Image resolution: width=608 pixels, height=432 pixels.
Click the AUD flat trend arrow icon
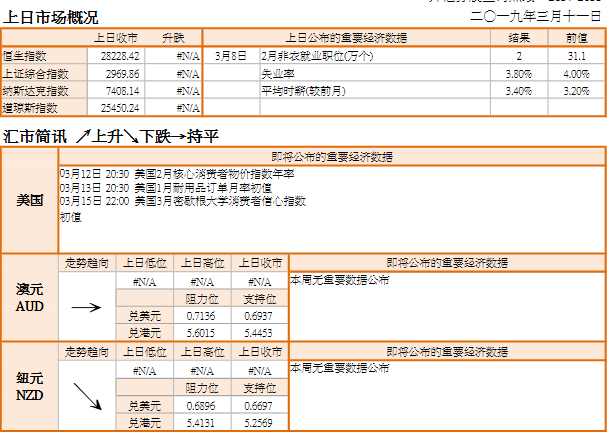(86, 308)
